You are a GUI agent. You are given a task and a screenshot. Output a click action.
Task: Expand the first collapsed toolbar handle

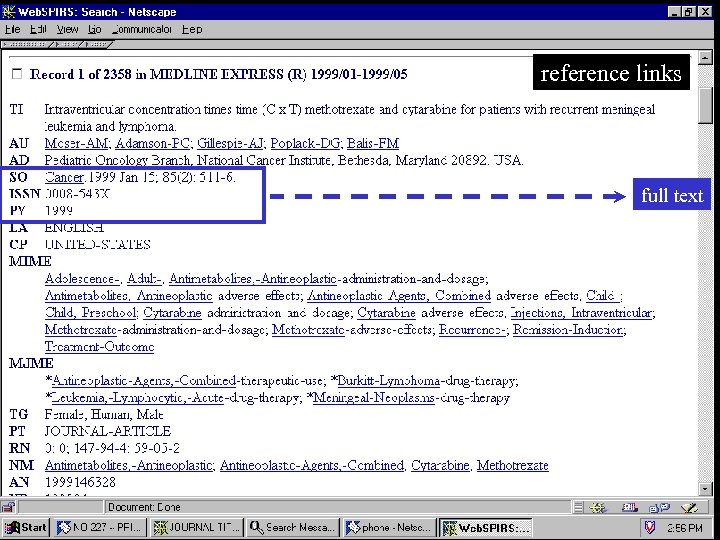[26, 45]
